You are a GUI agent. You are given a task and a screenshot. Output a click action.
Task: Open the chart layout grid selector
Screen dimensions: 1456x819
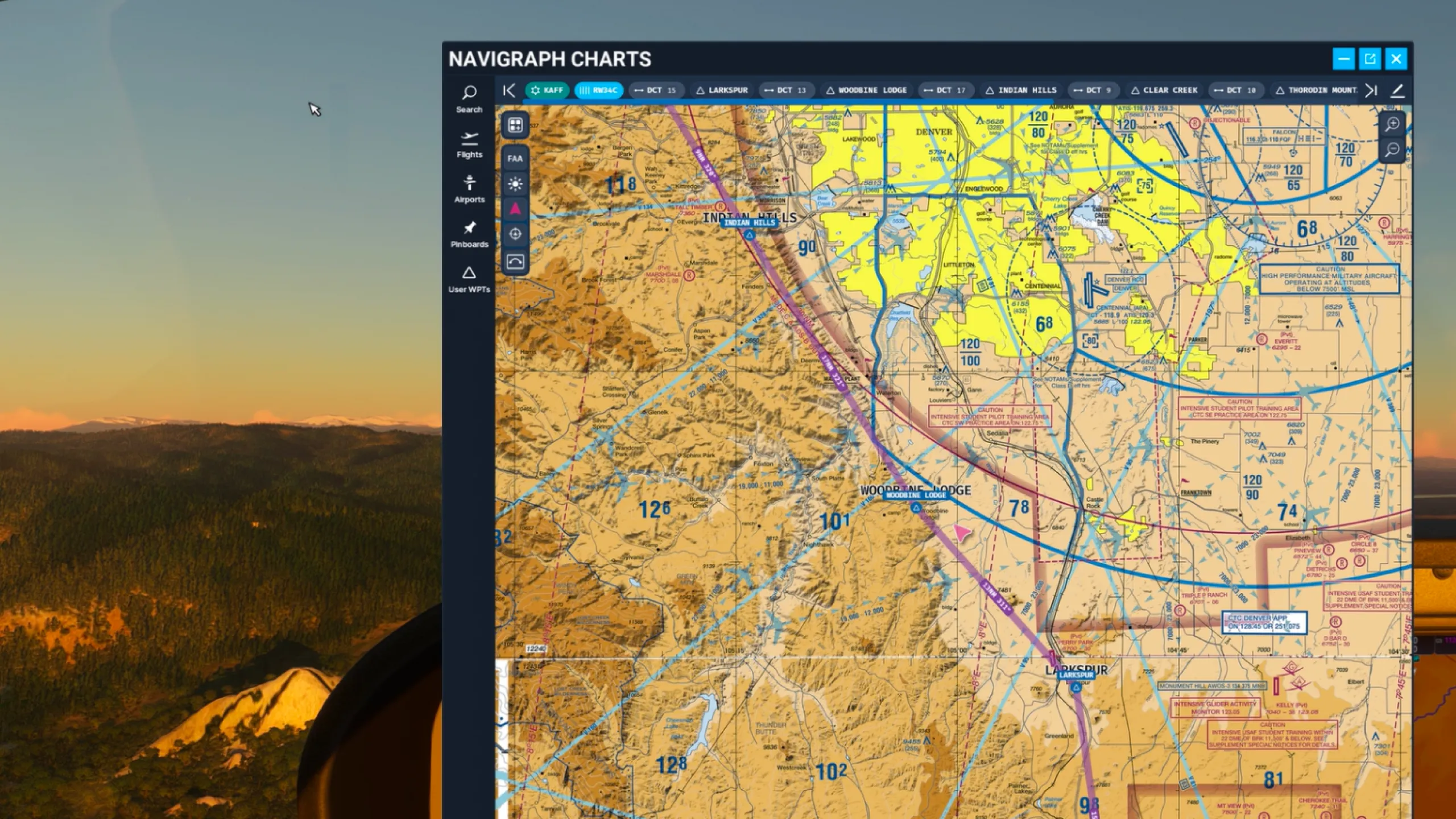tap(515, 125)
